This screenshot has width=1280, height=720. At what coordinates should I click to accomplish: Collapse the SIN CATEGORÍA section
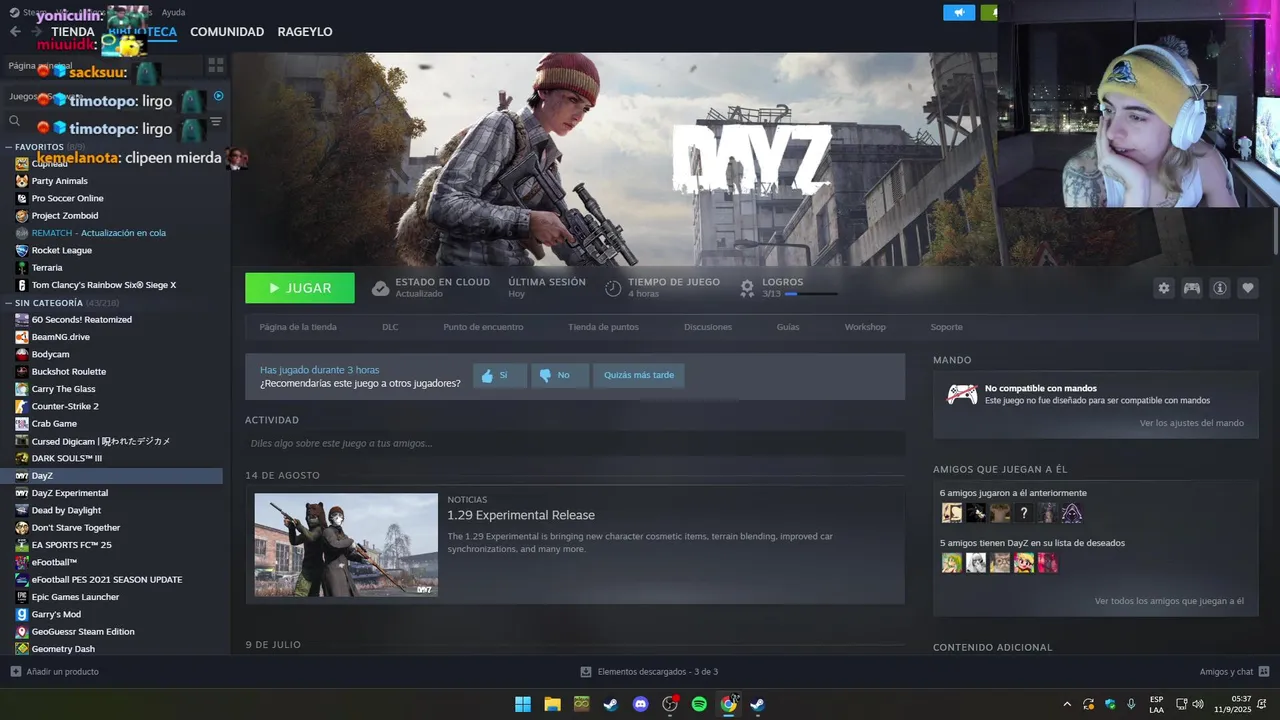click(9, 303)
